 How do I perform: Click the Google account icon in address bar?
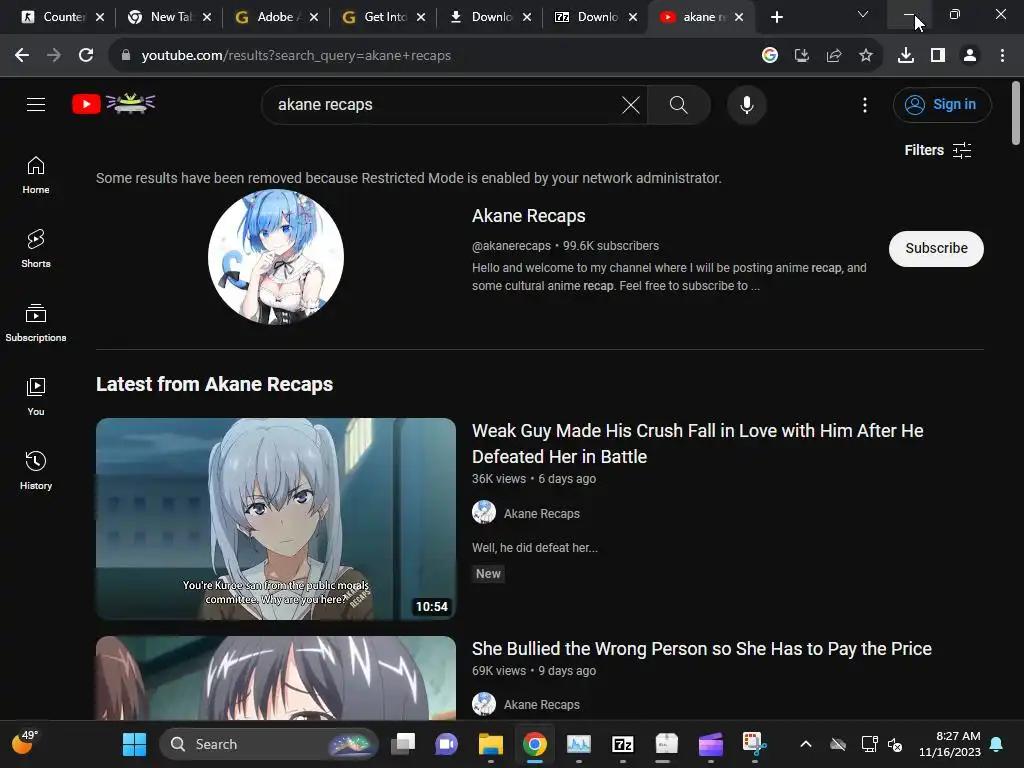(x=770, y=56)
